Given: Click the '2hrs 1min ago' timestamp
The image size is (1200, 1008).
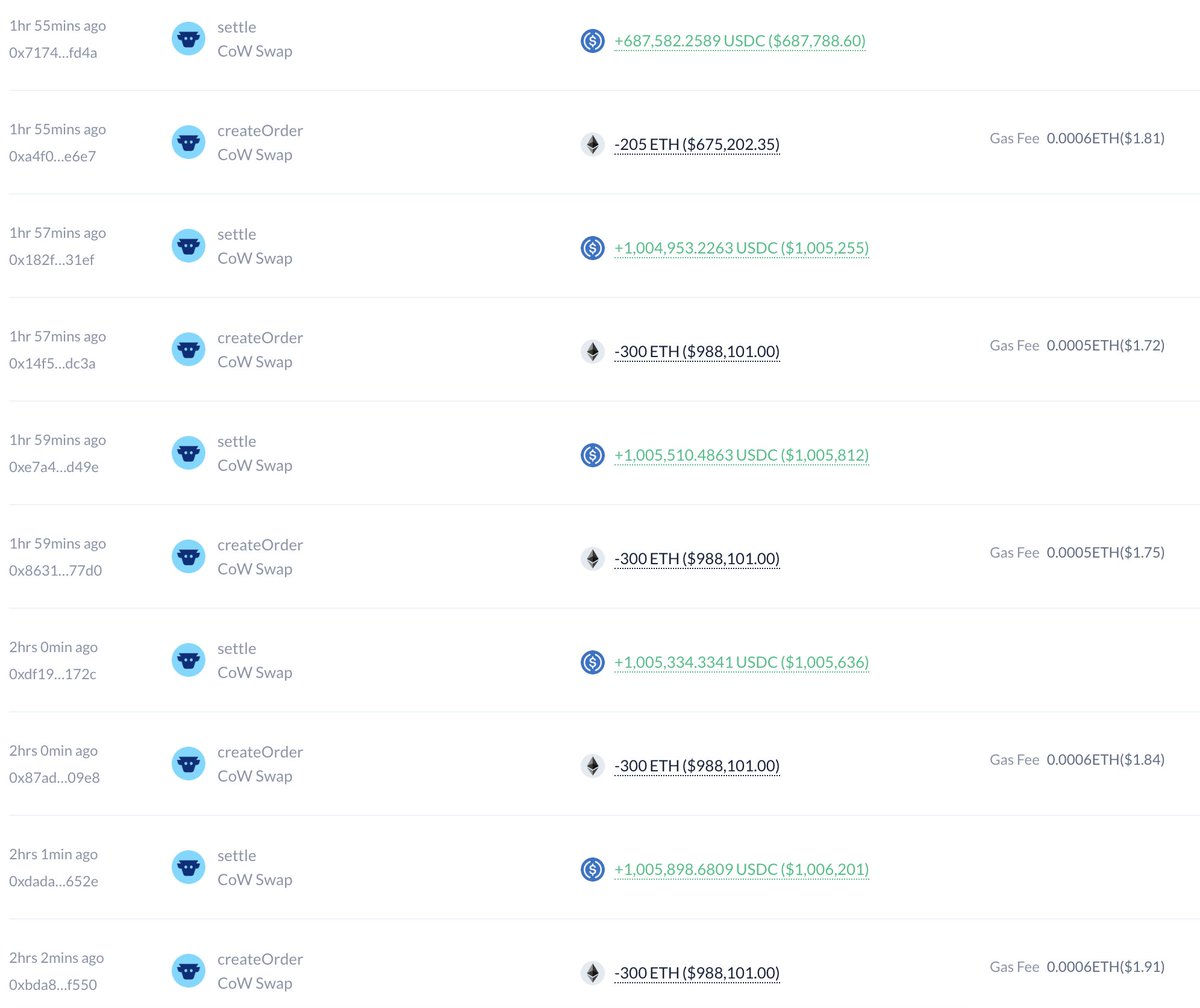Looking at the screenshot, I should [x=54, y=854].
